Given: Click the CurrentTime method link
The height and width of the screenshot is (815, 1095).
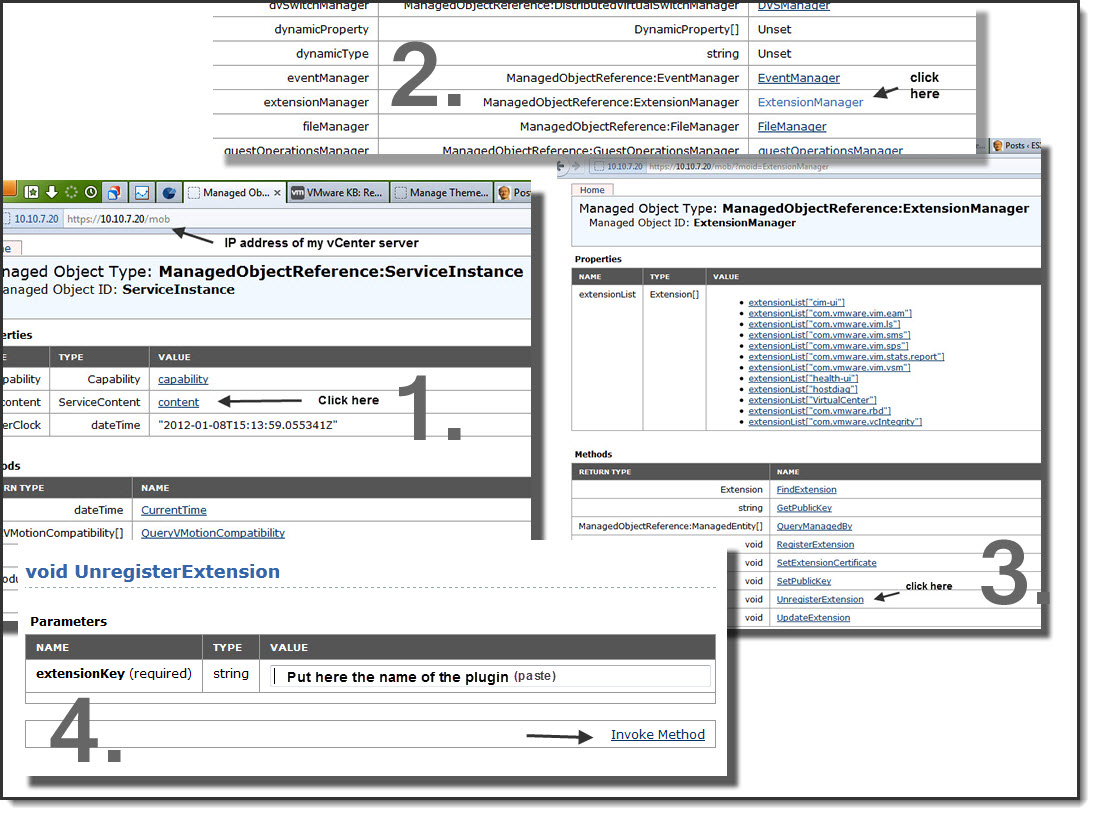Looking at the screenshot, I should click(173, 510).
